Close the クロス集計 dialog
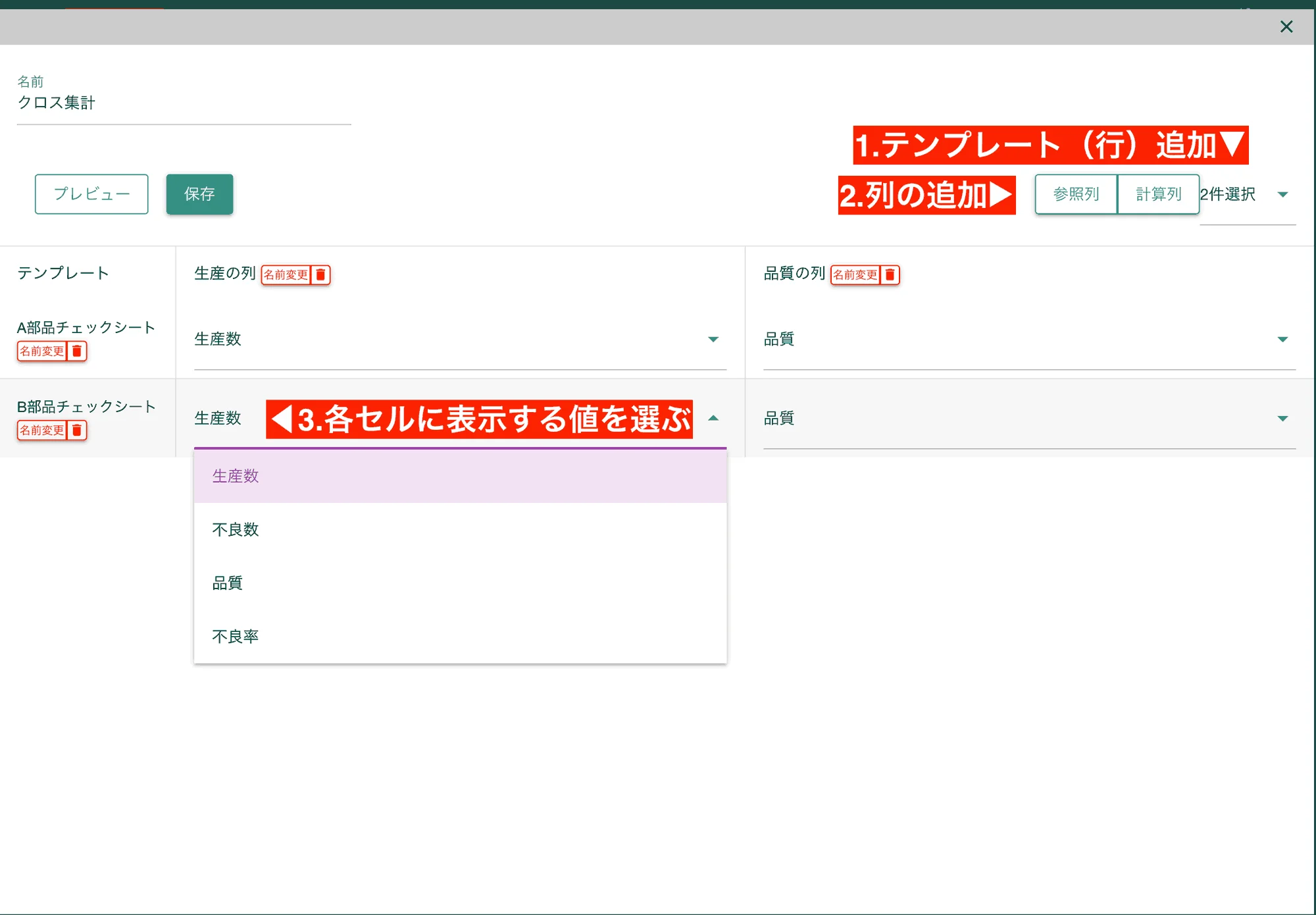The image size is (1316, 915). pos(1285,27)
